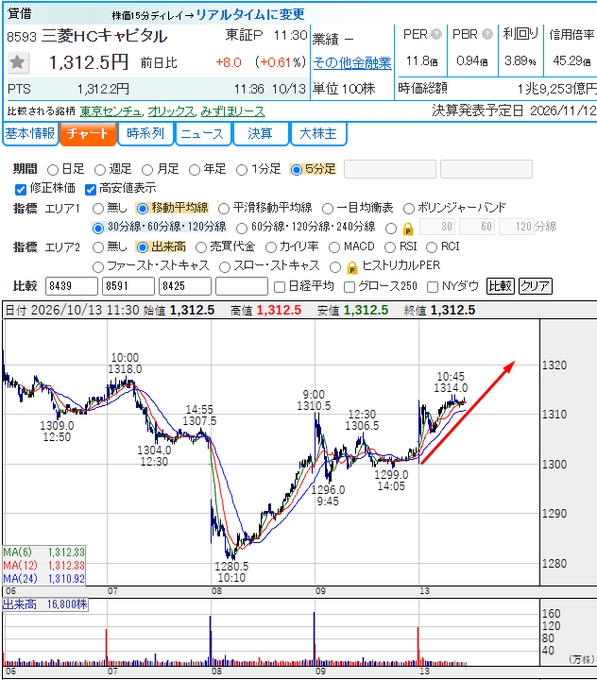Click first empty period date field
The image size is (597, 680).
click(x=390, y=169)
